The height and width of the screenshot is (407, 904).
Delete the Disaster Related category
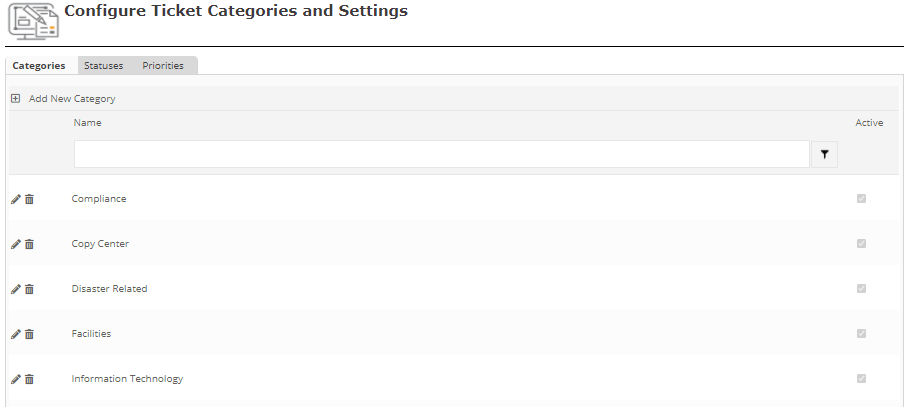click(29, 289)
